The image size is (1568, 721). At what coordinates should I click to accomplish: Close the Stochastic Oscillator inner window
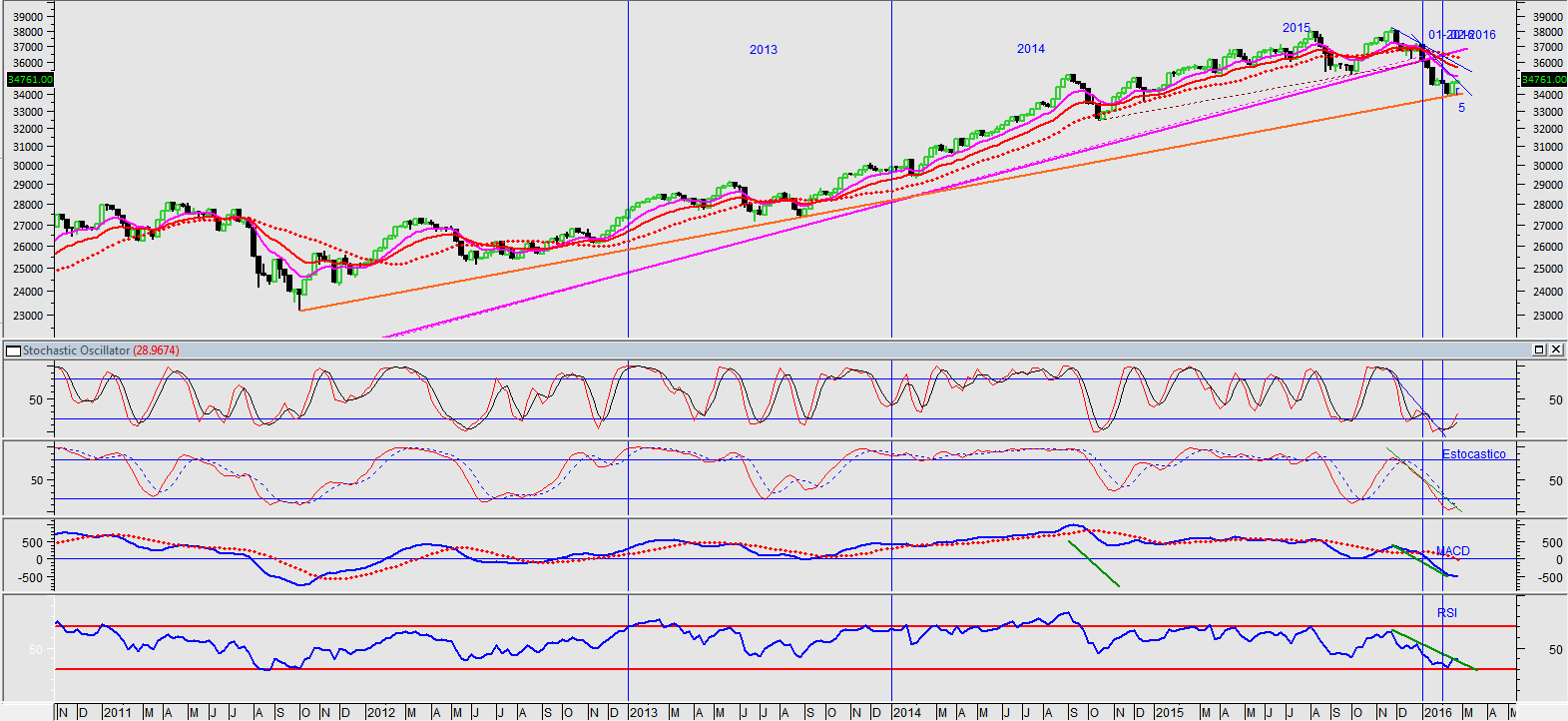point(1555,350)
